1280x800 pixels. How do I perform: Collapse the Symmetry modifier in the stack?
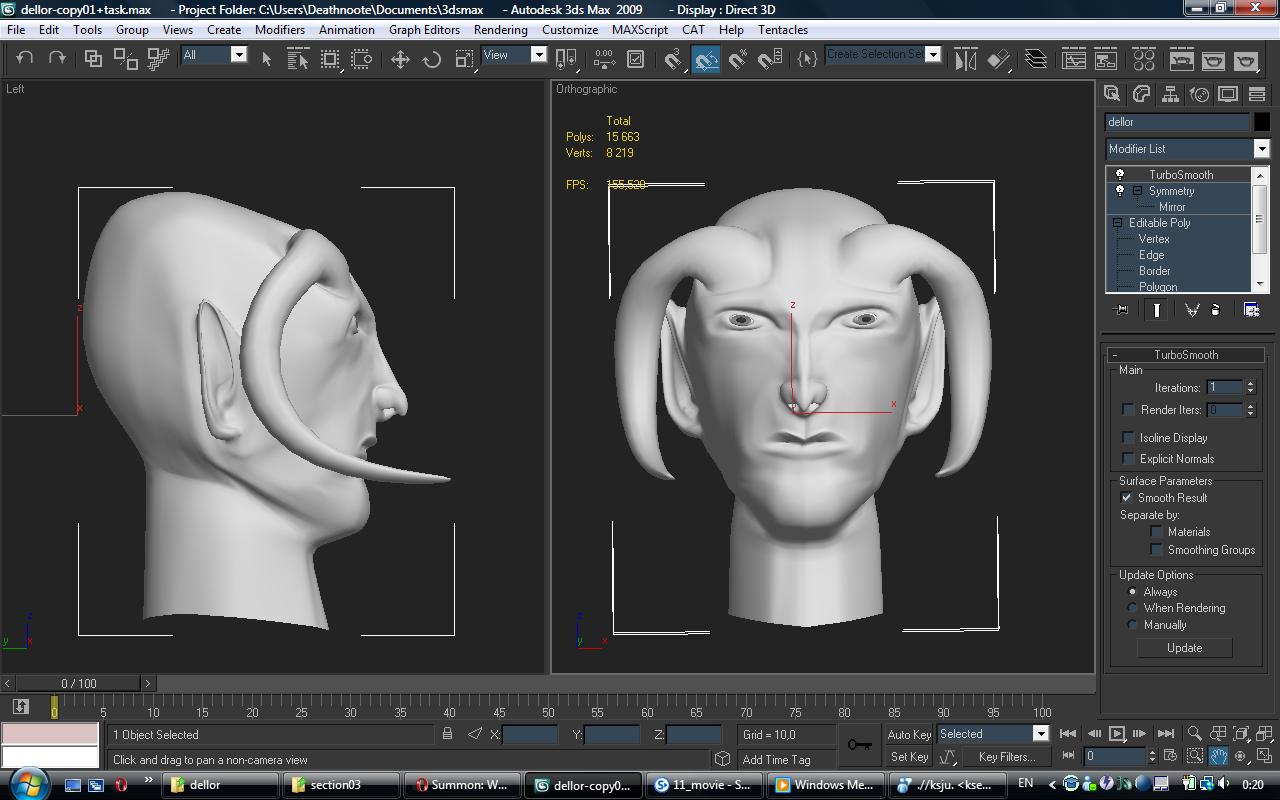pos(1137,191)
